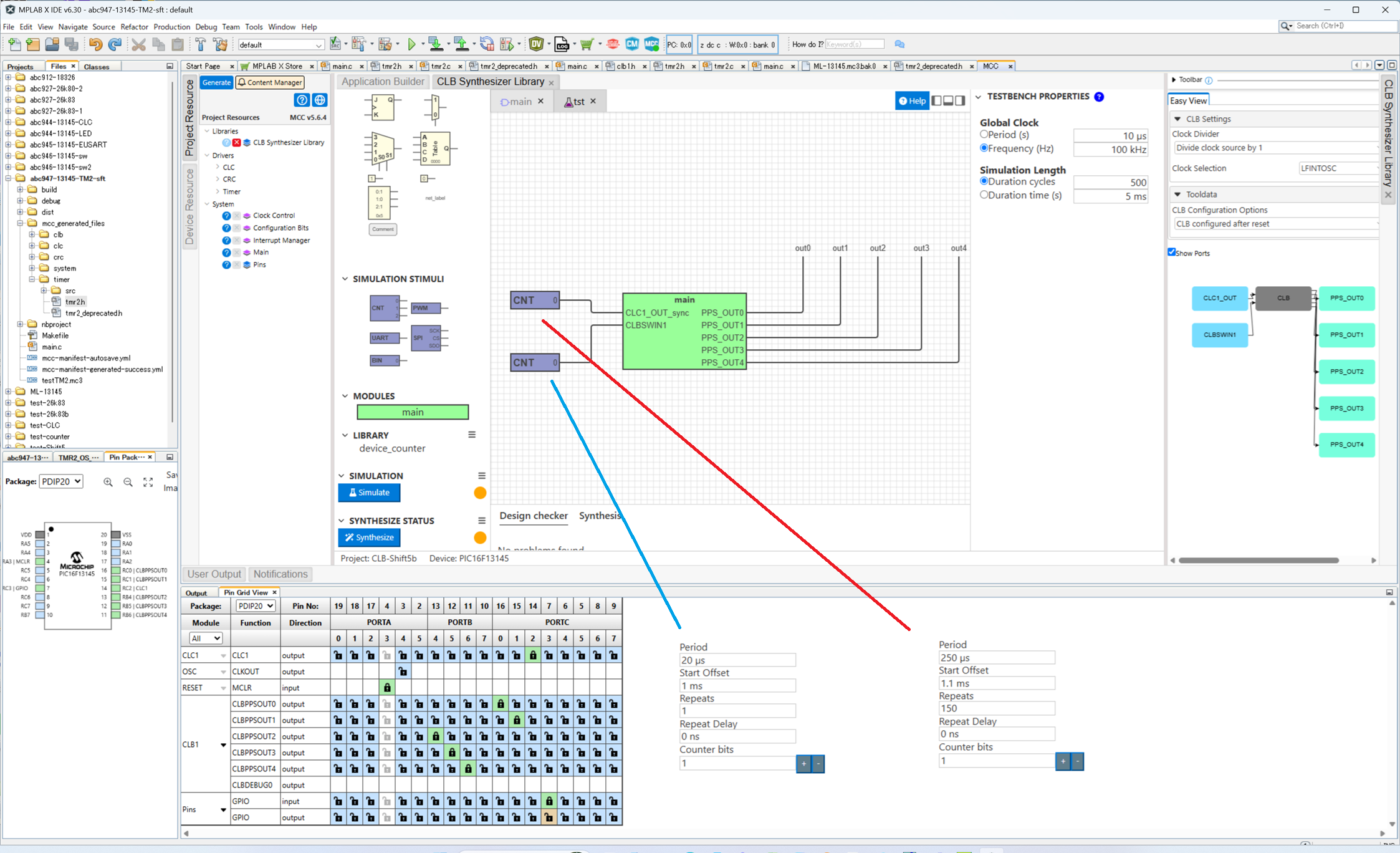Click the New Project toolbar icon
1400x853 pixels.
[33, 44]
